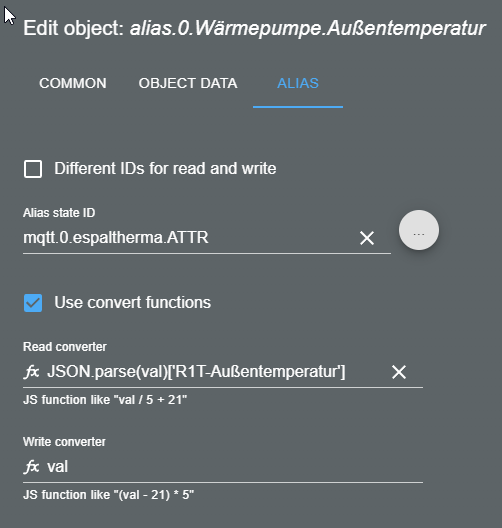This screenshot has height=528, width=502.
Task: Enable Different IDs for read and write
Action: pos(33,169)
